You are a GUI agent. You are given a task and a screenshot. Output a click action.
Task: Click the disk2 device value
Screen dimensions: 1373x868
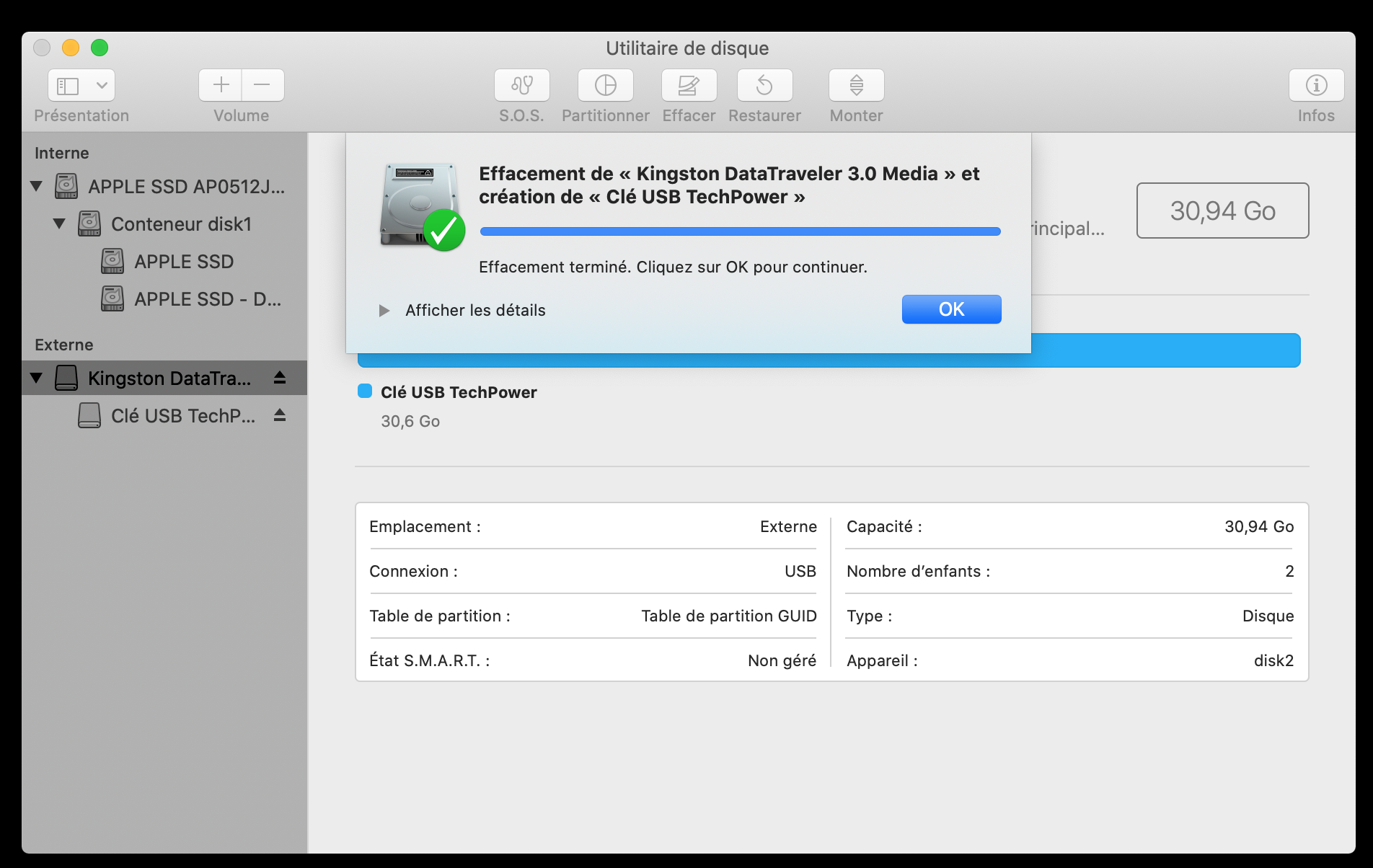point(1273,660)
